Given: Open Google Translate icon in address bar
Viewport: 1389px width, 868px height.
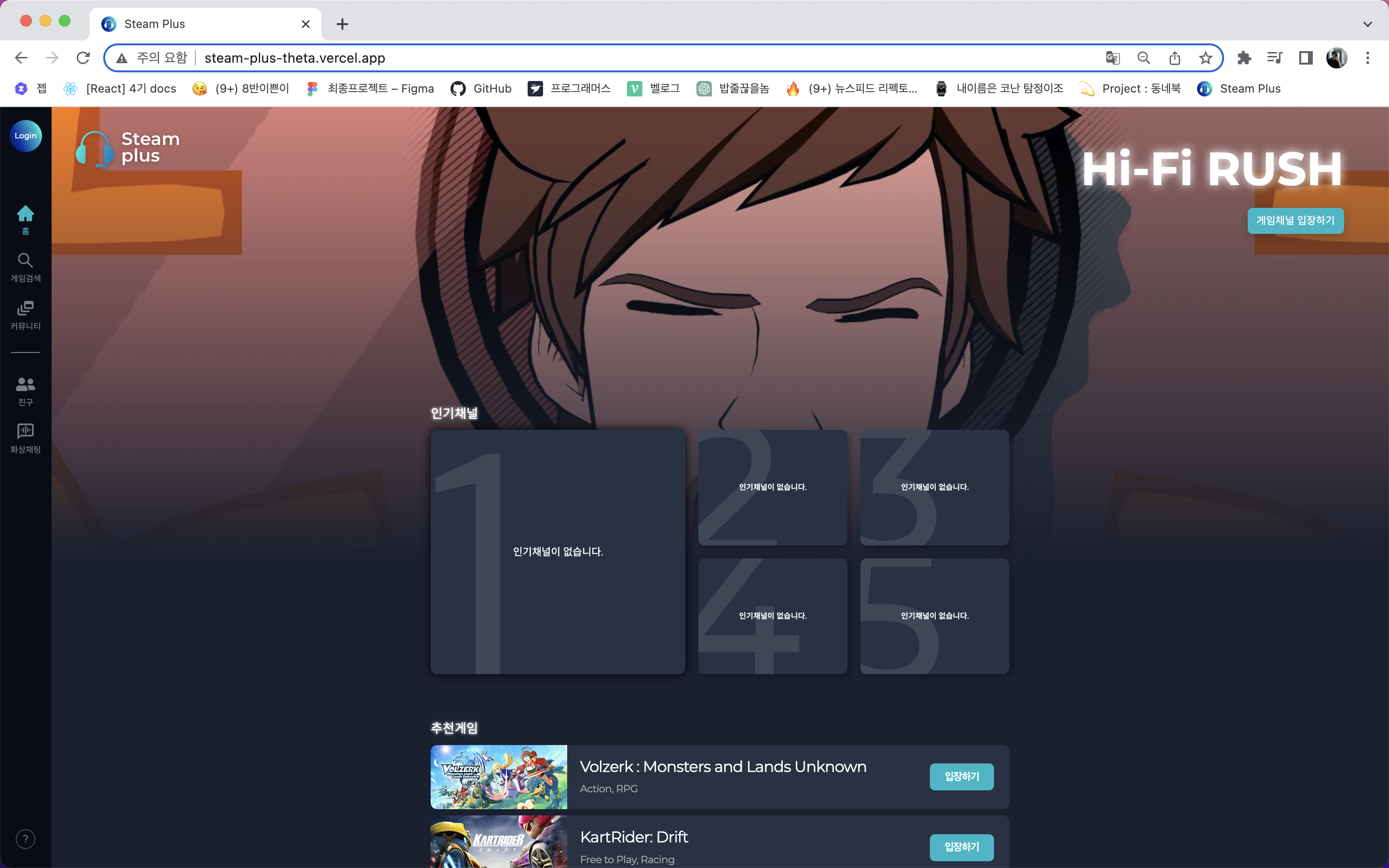Looking at the screenshot, I should 1114,57.
